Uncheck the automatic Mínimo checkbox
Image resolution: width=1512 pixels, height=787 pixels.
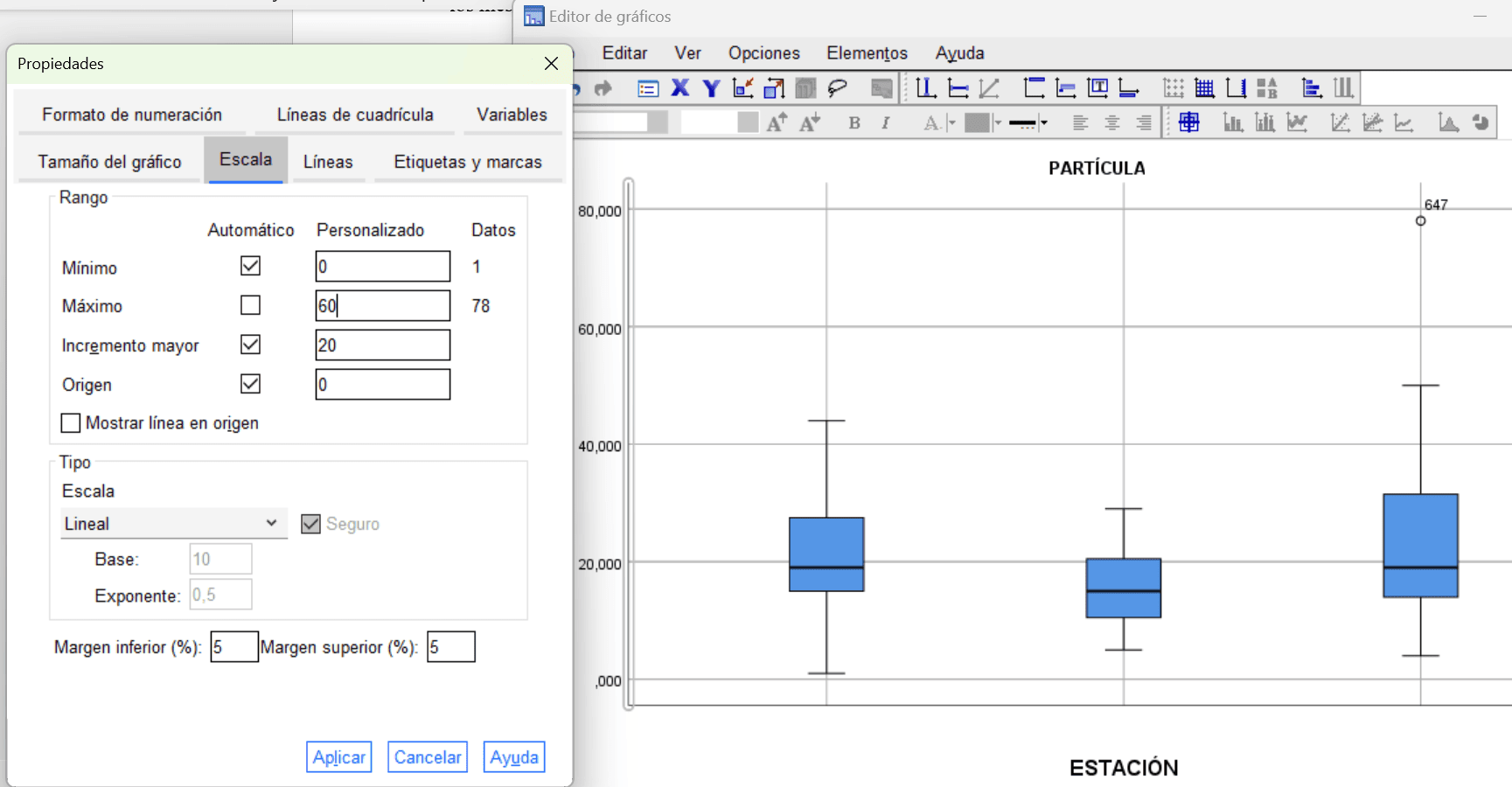[x=250, y=266]
